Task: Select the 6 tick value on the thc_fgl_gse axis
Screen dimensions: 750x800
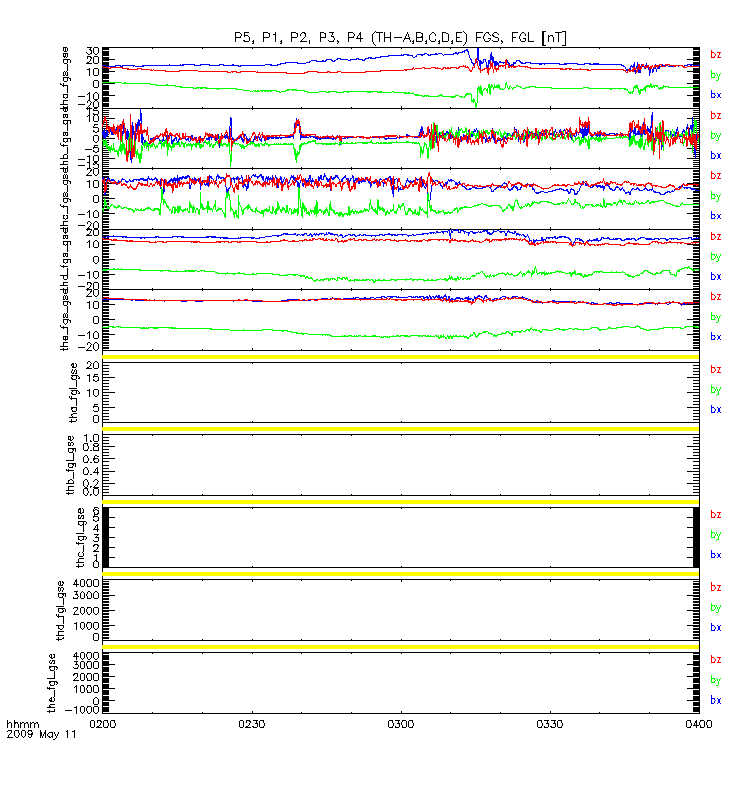Action: pos(96,510)
